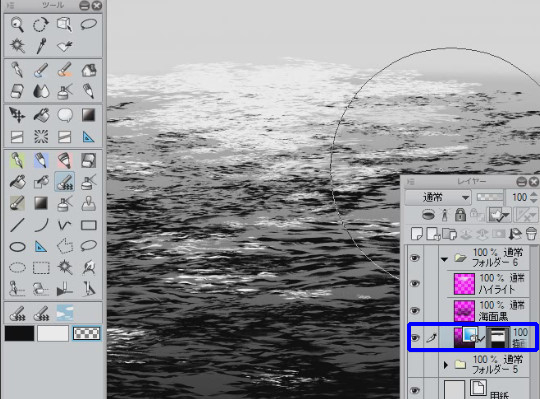Select the magnifier zoom tool
540x399 pixels.
(17, 25)
